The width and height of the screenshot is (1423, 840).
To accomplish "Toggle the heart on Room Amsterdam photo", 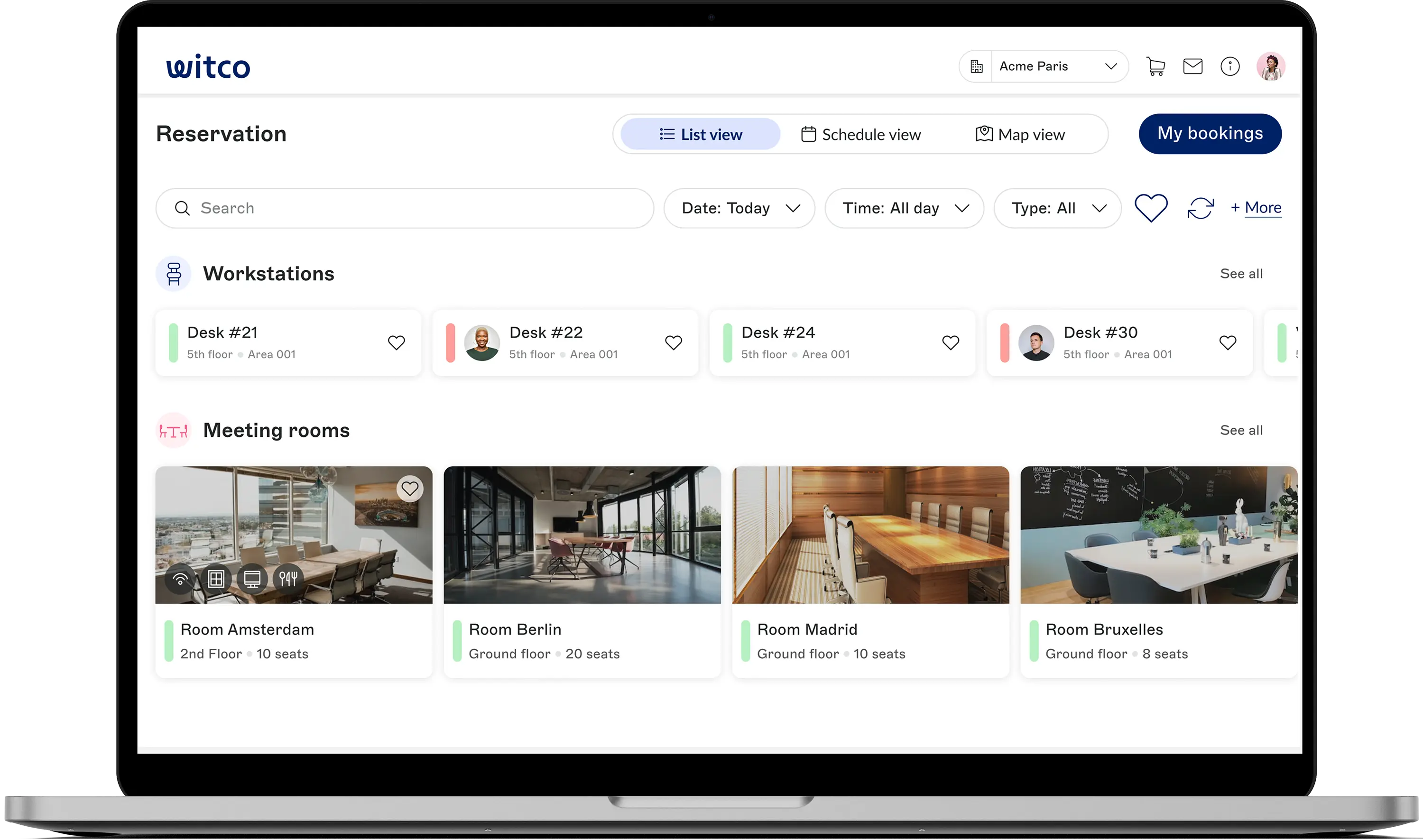I will click(x=410, y=488).
